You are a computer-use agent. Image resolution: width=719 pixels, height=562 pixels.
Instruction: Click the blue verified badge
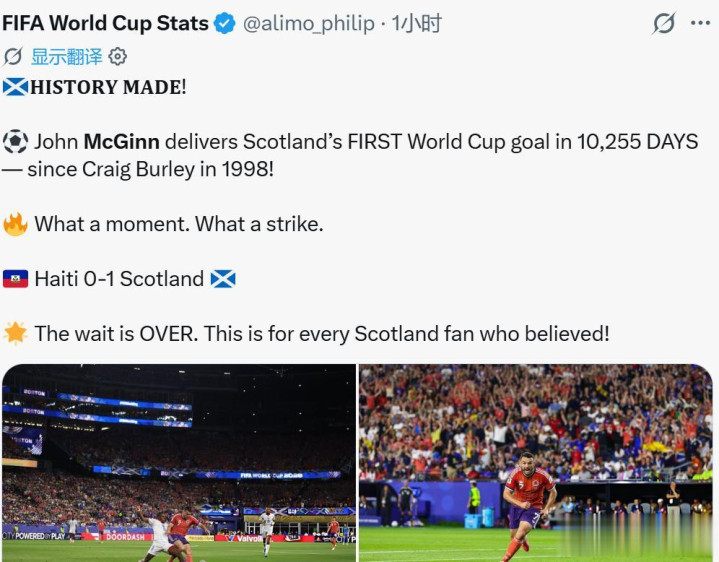(x=224, y=23)
